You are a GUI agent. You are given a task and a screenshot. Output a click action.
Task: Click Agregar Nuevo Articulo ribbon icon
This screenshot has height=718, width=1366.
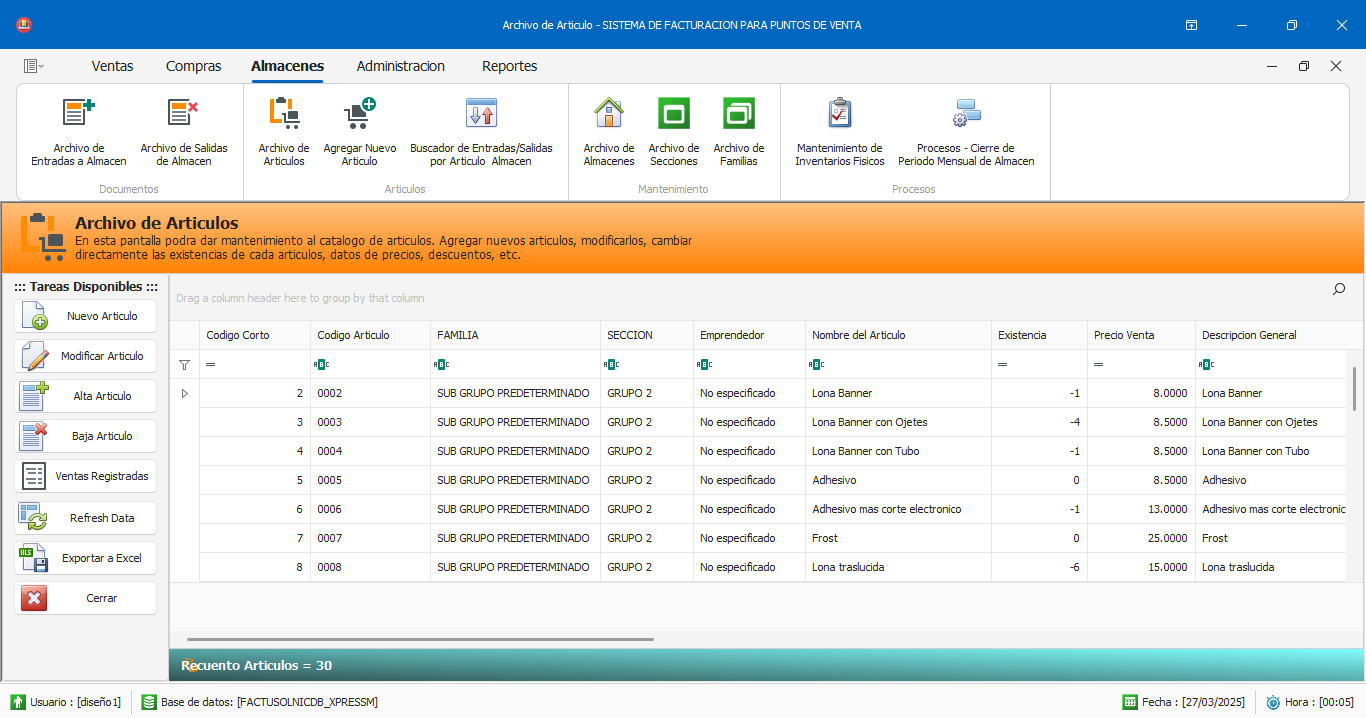(359, 131)
